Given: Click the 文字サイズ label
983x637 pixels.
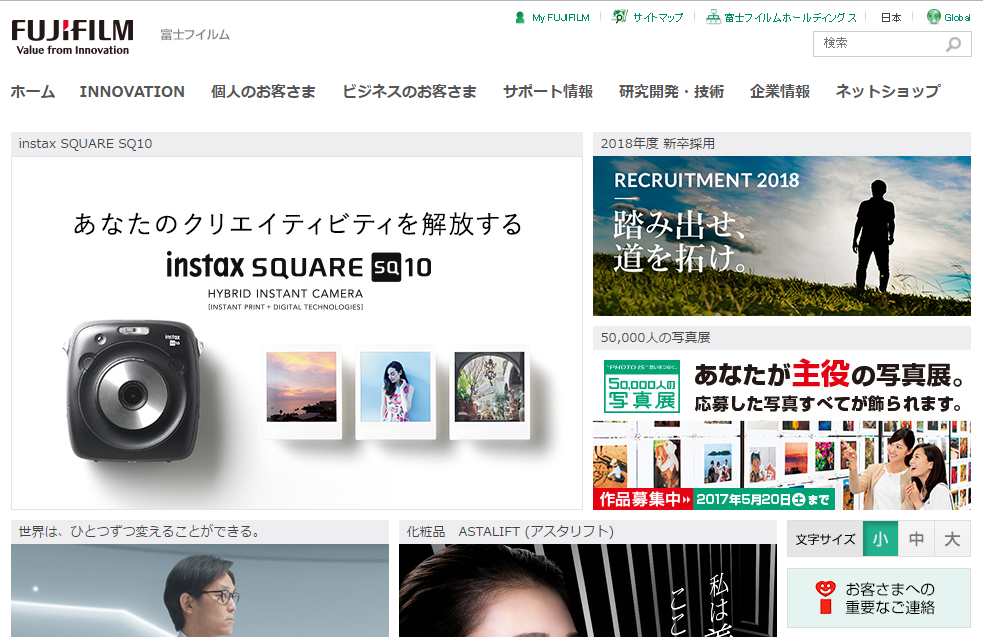Looking at the screenshot, I should pyautogui.click(x=825, y=539).
